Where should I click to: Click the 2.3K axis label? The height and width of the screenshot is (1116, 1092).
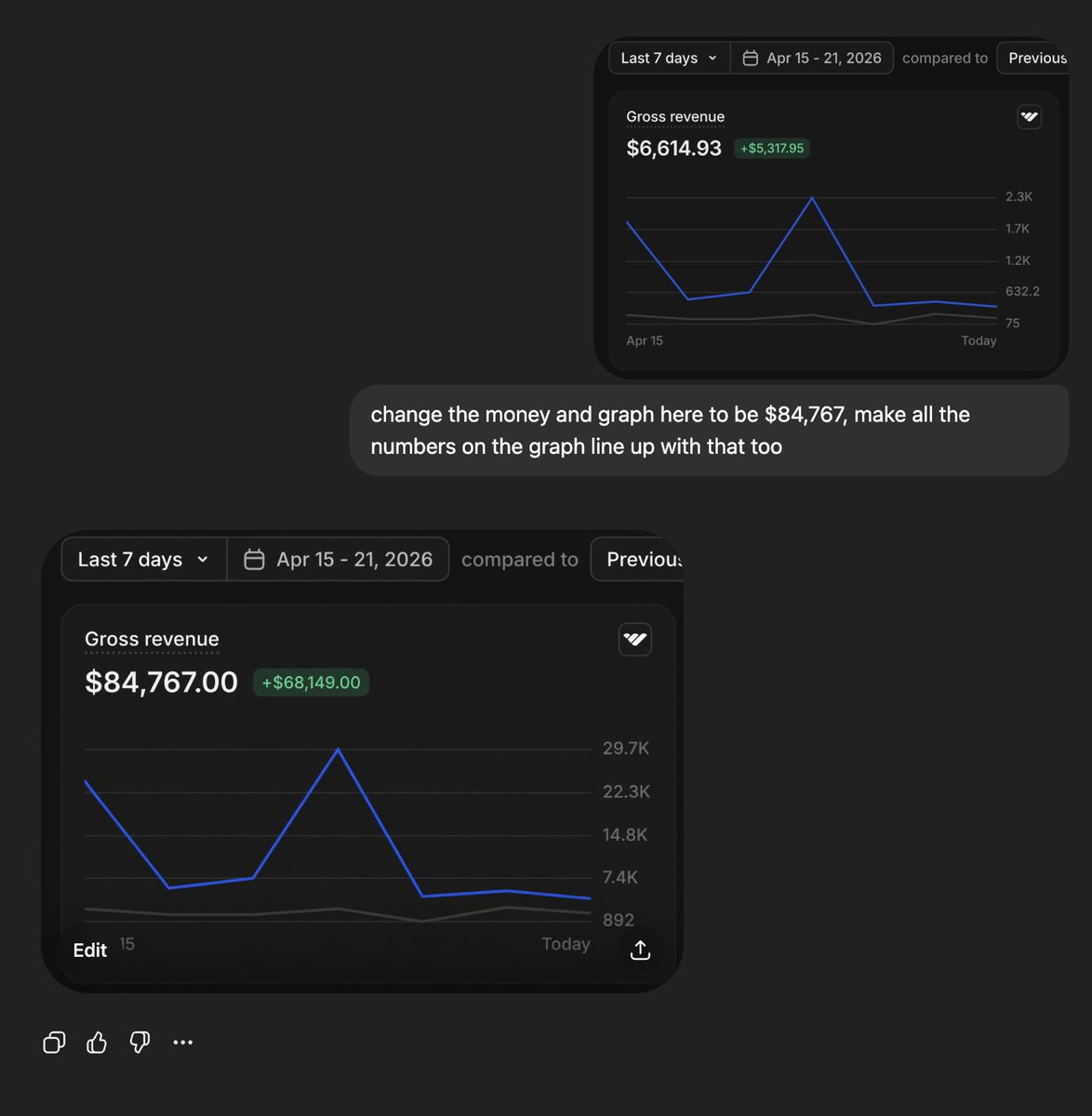click(x=1019, y=197)
